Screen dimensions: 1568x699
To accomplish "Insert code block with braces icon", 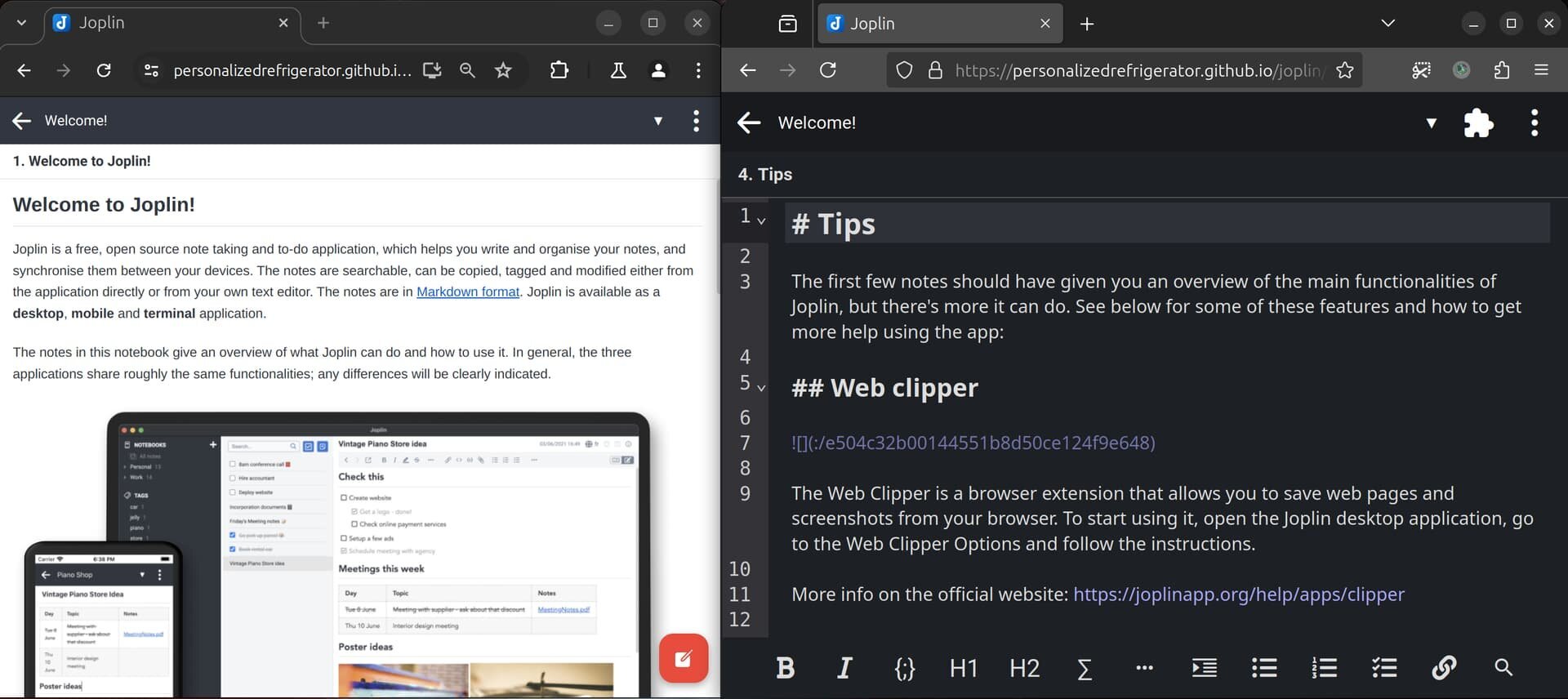I will click(x=904, y=668).
